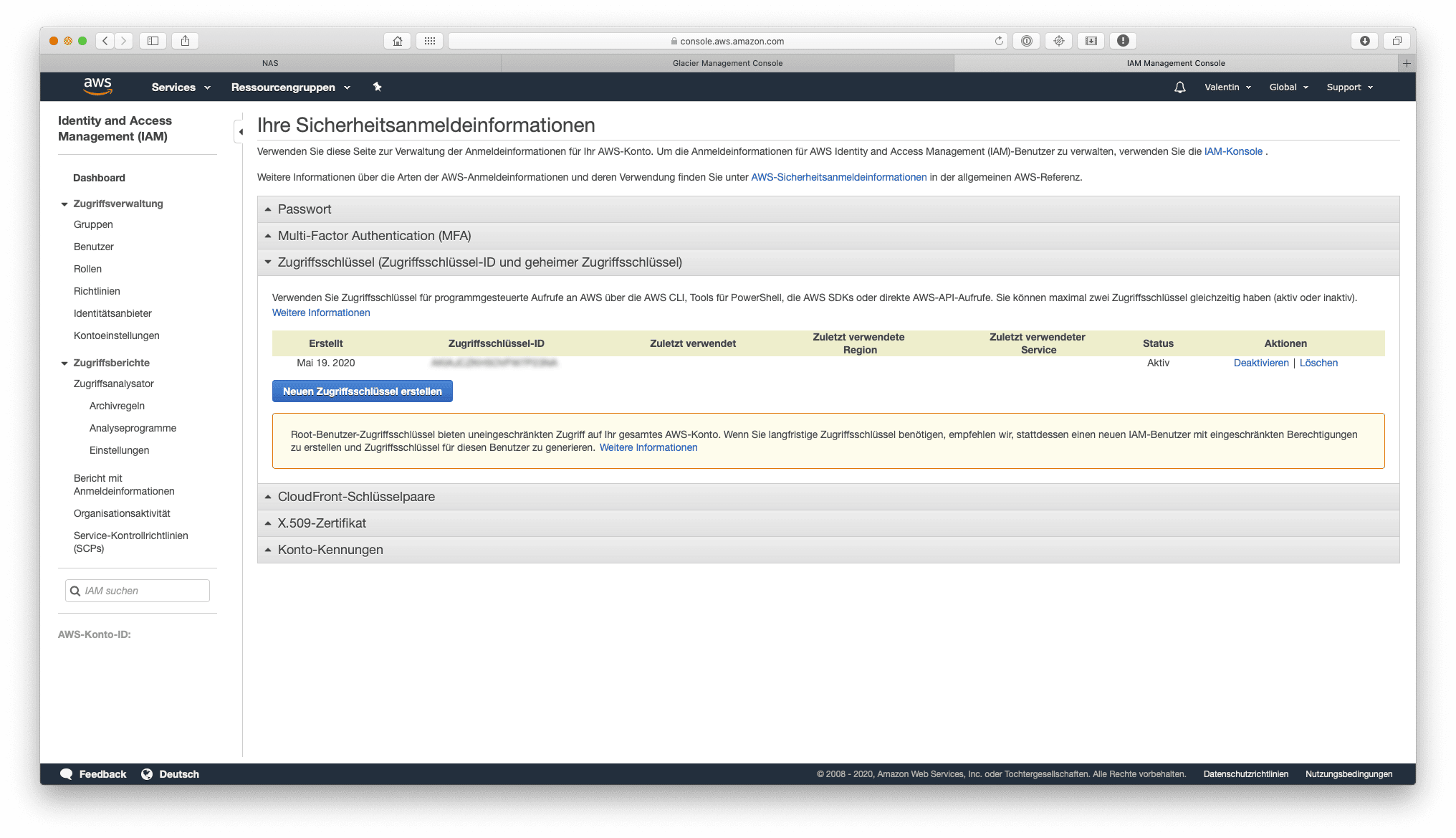The width and height of the screenshot is (1456, 838).
Task: Open the IAM-Konsole link
Action: tap(1233, 151)
